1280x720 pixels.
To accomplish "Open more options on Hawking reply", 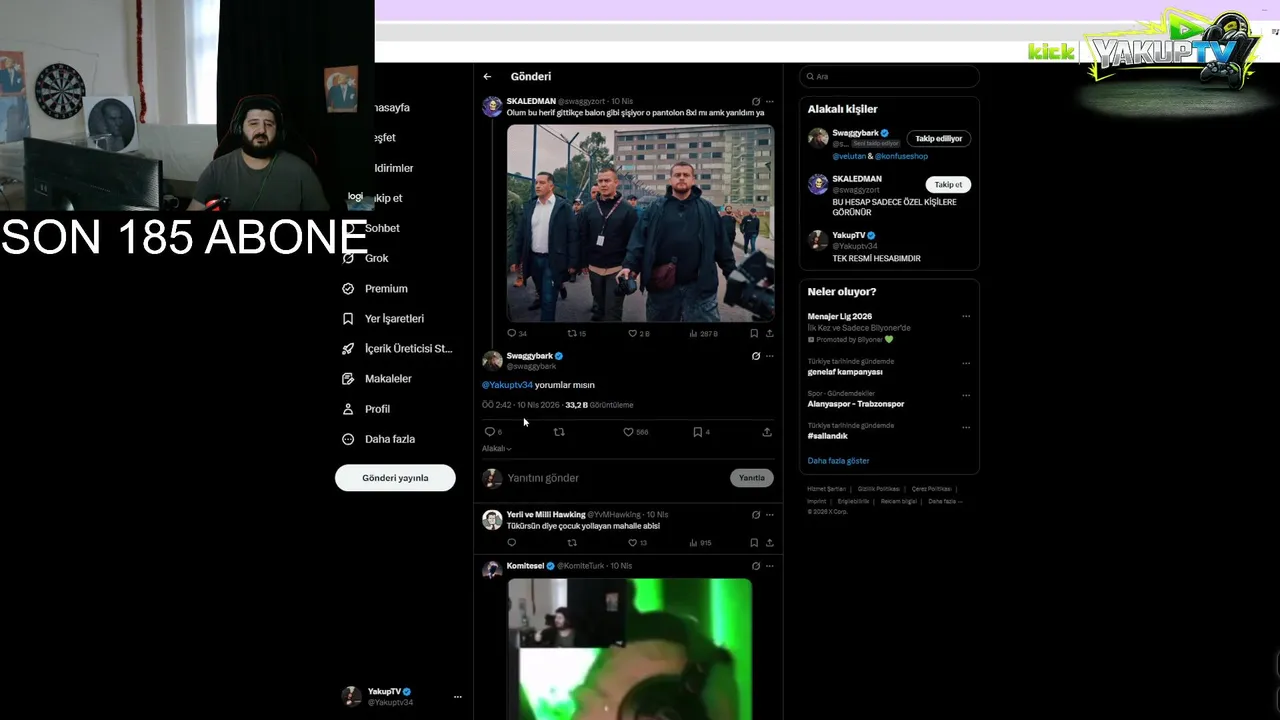I will click(769, 515).
